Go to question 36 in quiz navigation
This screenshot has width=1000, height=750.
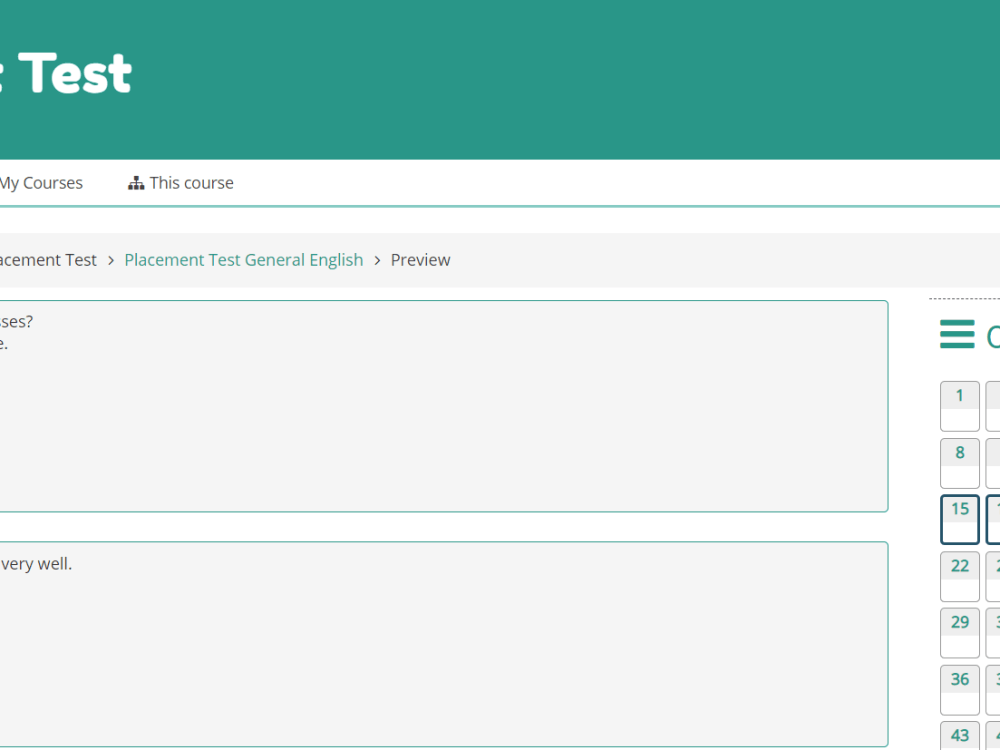(960, 690)
